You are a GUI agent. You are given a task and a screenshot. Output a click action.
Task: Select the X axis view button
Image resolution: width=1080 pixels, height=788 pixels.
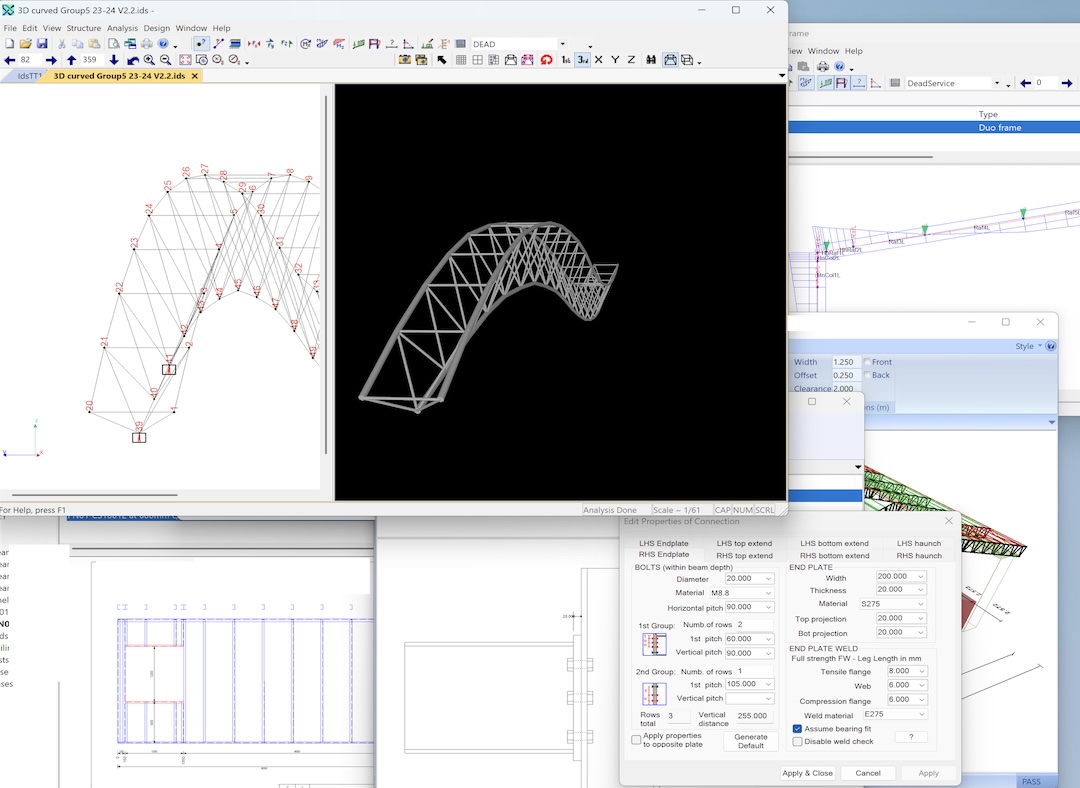tap(599, 60)
